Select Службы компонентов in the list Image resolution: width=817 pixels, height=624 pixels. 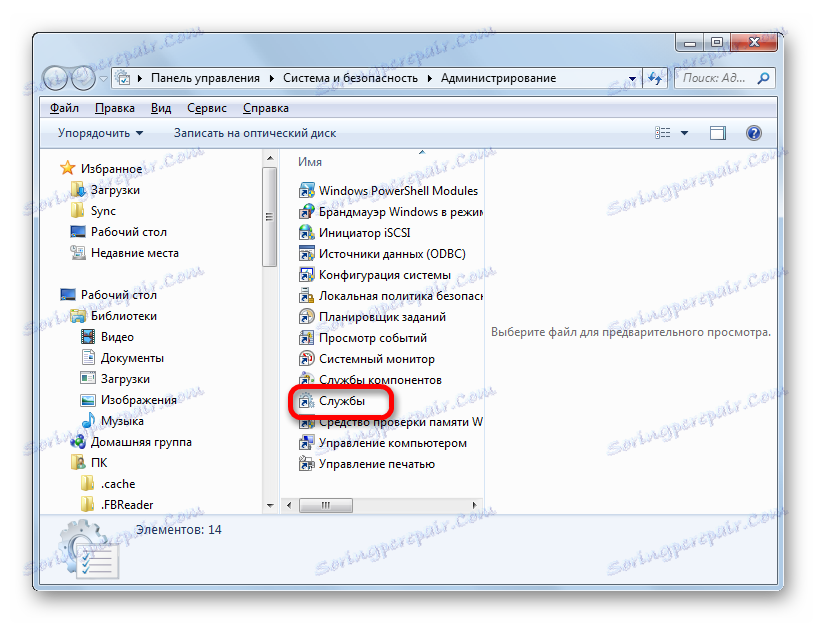pos(370,380)
